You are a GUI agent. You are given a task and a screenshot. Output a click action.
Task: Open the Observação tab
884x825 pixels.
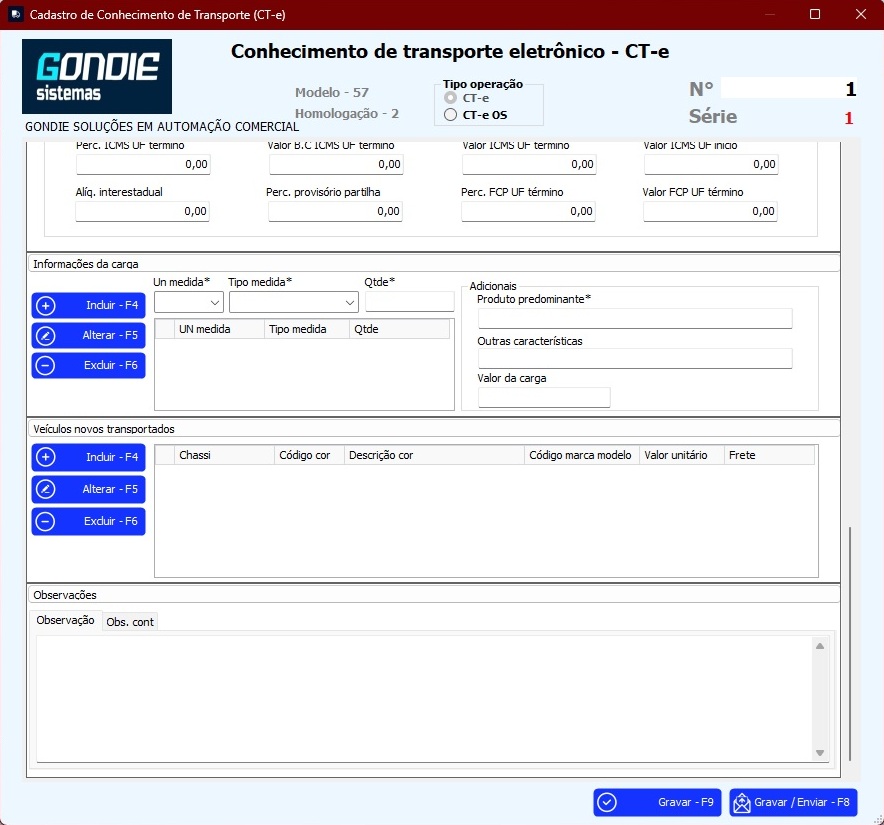click(x=65, y=621)
